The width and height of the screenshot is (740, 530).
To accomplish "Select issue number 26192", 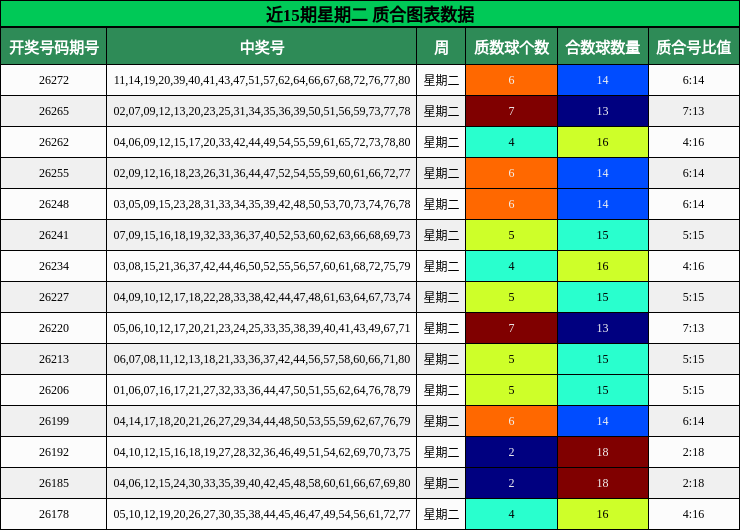I will 54,452.
